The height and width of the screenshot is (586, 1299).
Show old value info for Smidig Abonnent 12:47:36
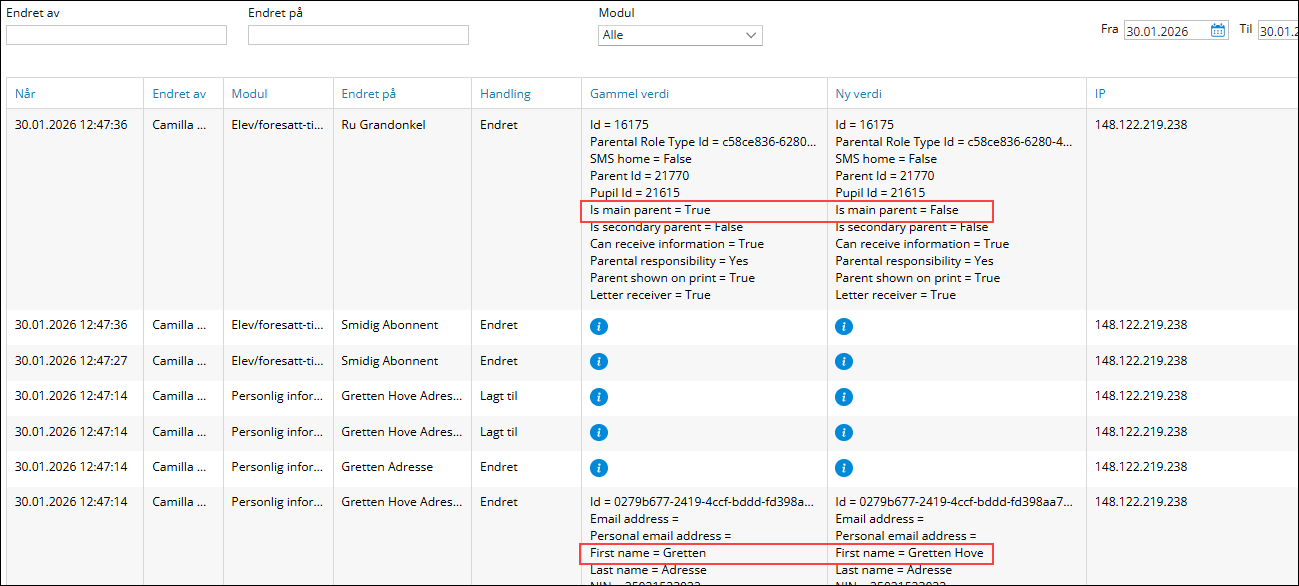(x=599, y=327)
